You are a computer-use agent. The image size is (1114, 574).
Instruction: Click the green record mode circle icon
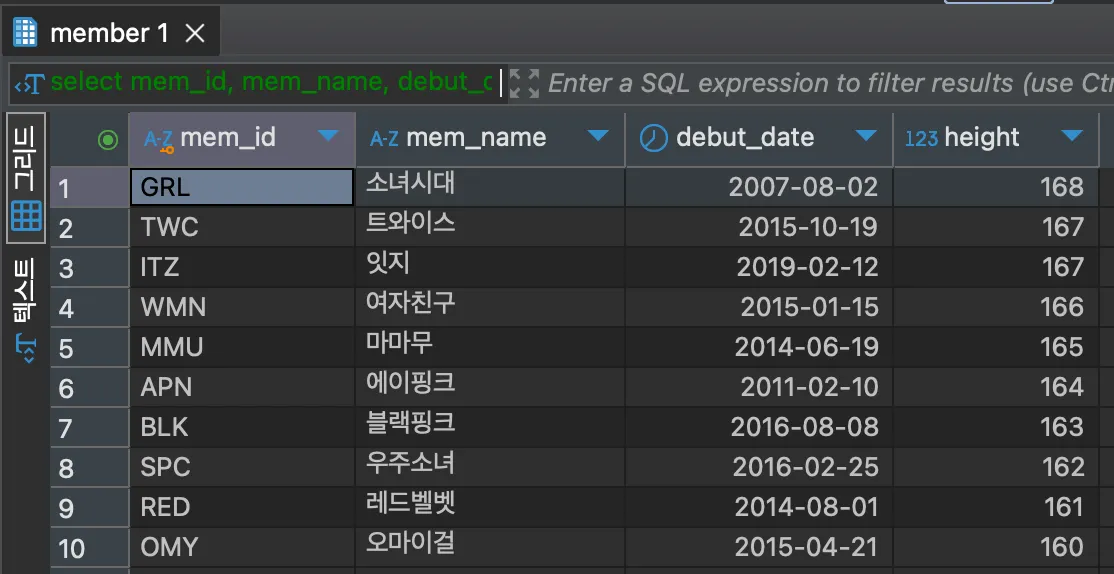pos(108,140)
